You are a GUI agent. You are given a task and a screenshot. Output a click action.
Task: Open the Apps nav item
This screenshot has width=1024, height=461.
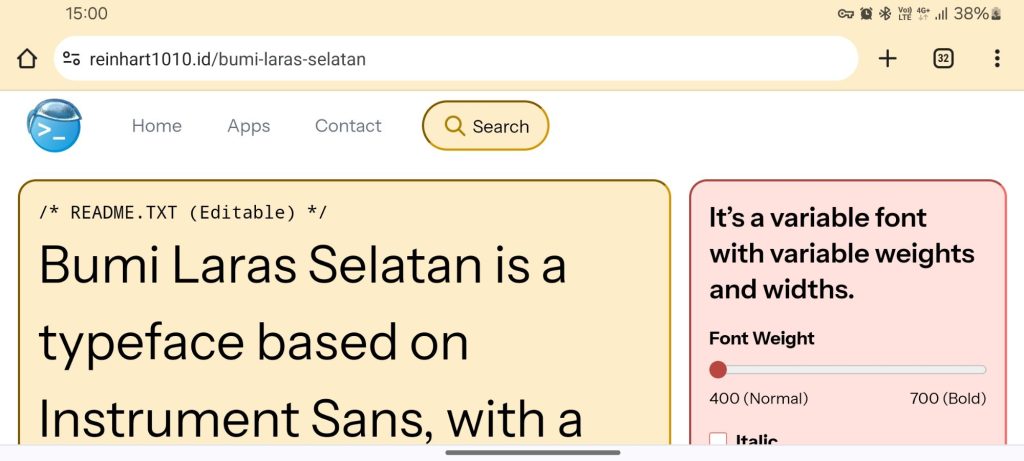pos(248,126)
